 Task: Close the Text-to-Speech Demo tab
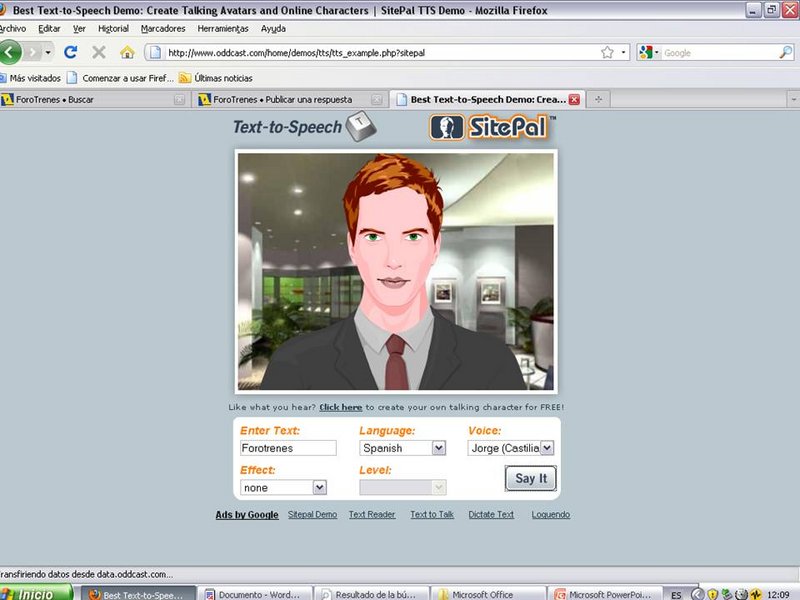(574, 99)
